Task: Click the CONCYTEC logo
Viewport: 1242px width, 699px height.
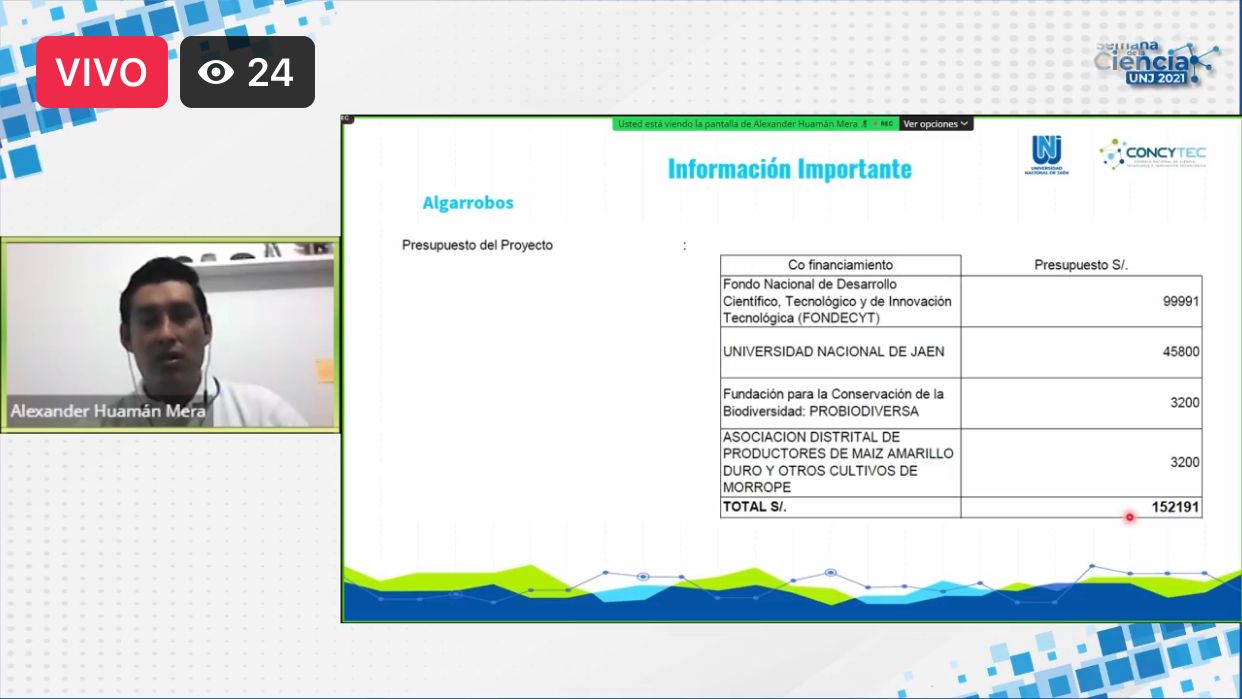Action: tap(1153, 154)
